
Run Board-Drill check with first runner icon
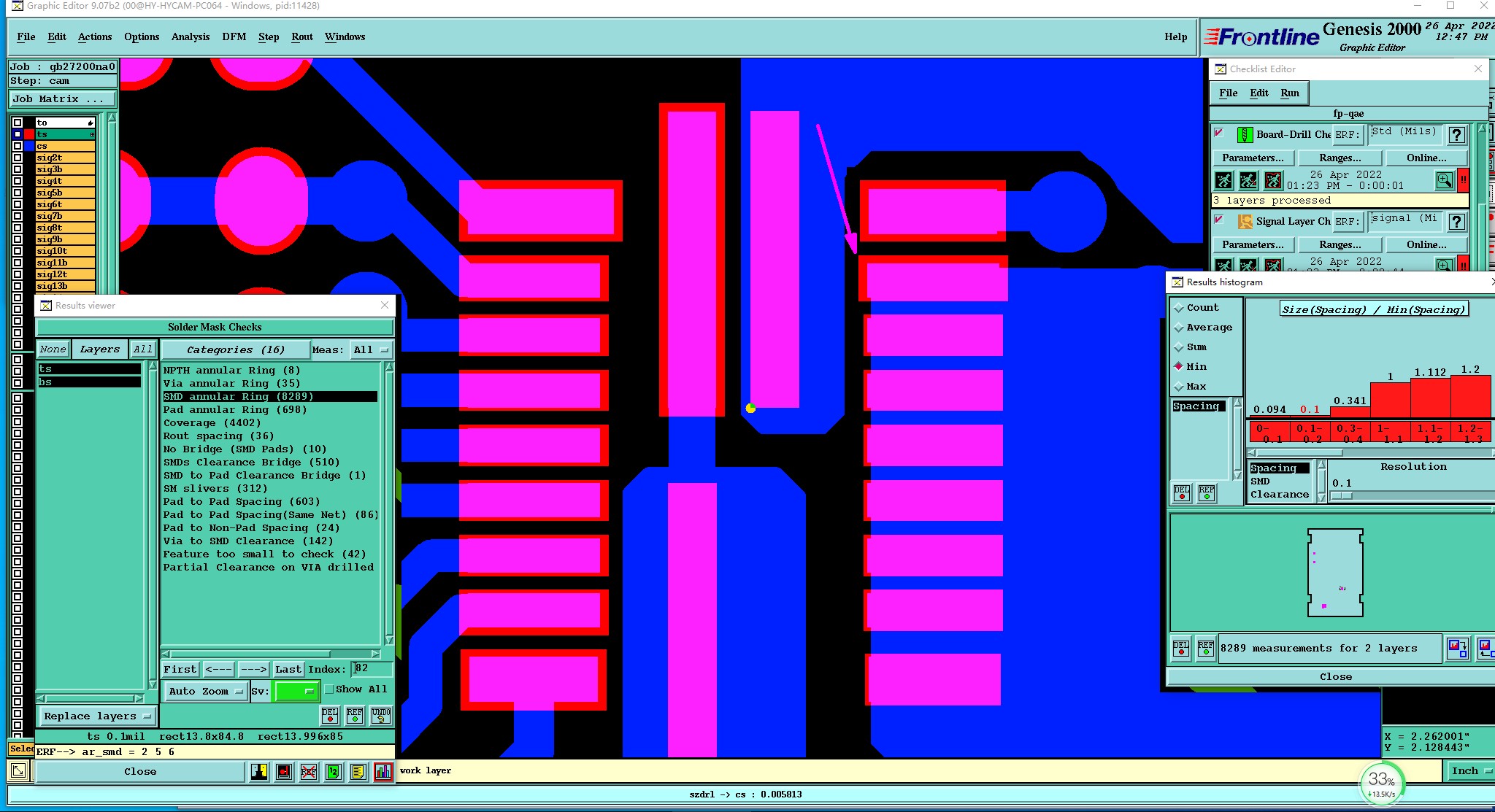coord(1224,180)
